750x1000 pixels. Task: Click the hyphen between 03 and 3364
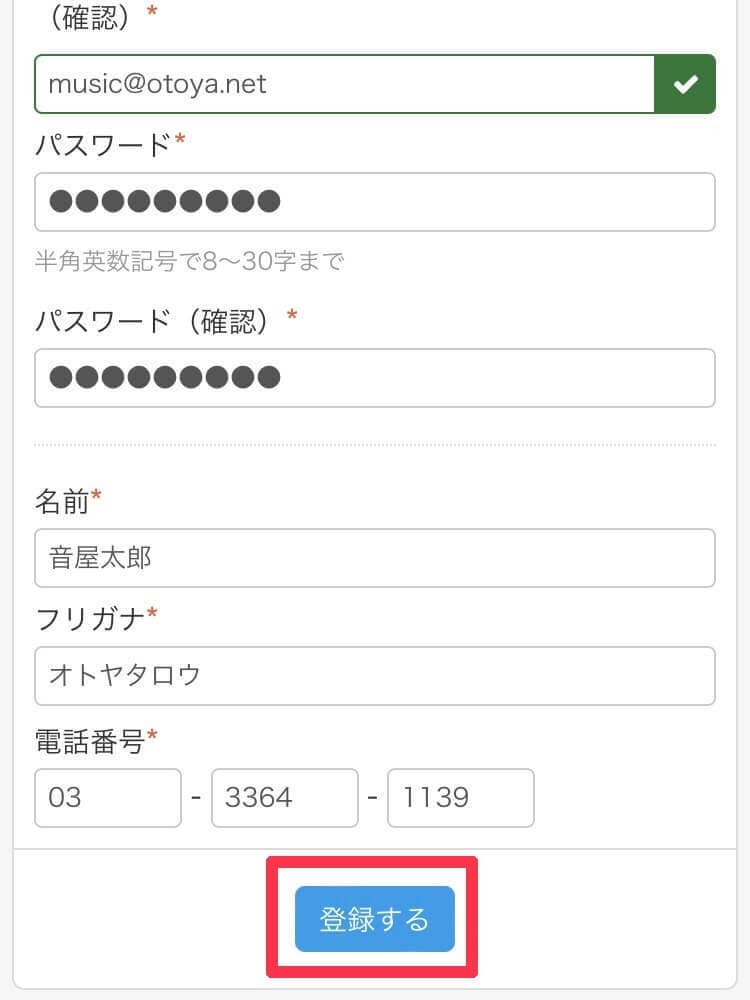pyautogui.click(x=196, y=798)
